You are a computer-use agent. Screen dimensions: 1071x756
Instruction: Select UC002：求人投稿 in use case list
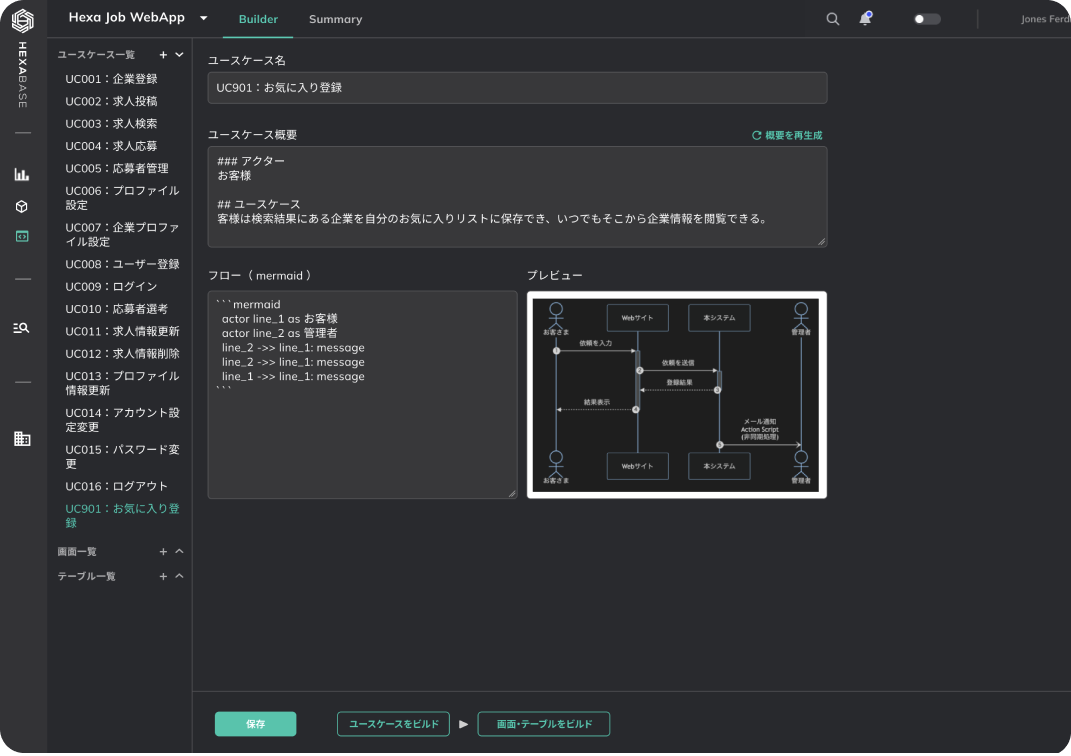111,101
